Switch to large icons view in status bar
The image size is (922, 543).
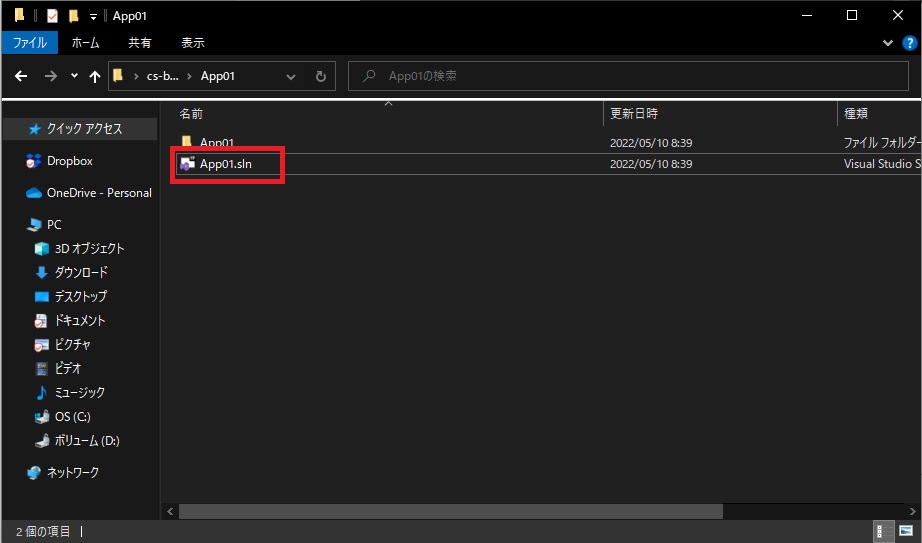[x=905, y=532]
